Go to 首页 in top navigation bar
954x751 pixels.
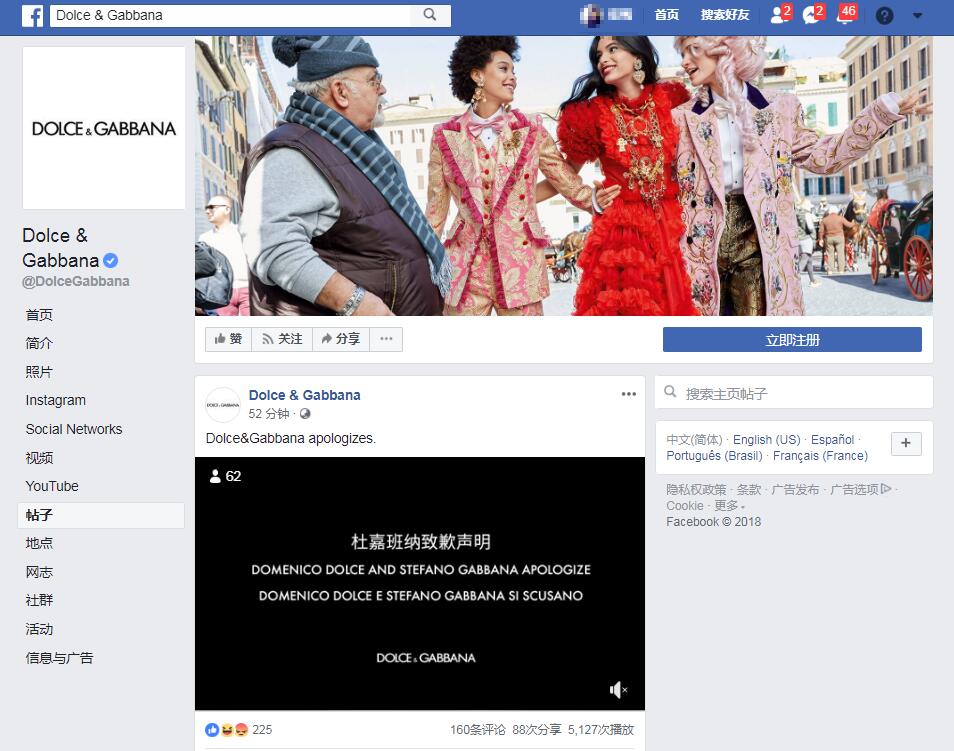click(666, 15)
